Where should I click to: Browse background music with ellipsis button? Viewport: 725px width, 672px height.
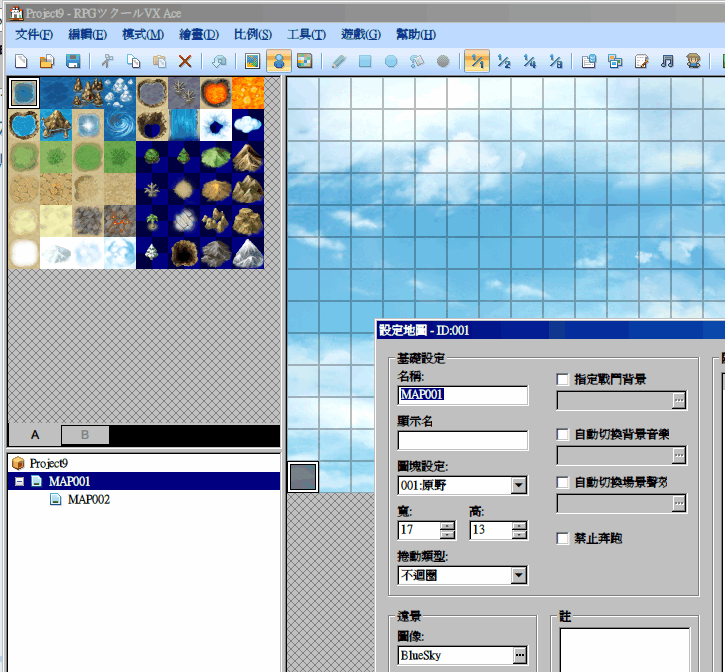tap(678, 456)
